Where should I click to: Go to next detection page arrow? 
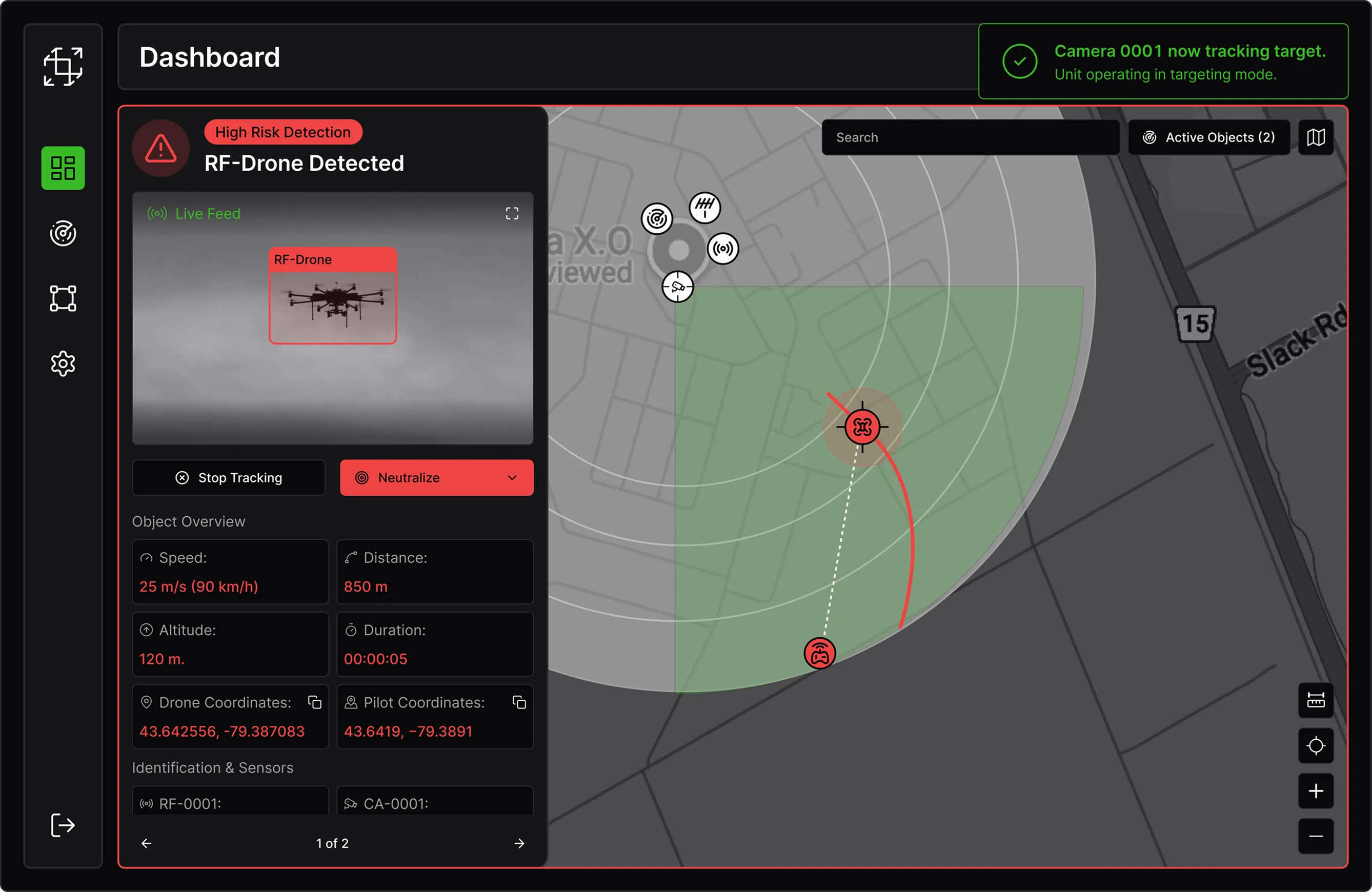(519, 843)
